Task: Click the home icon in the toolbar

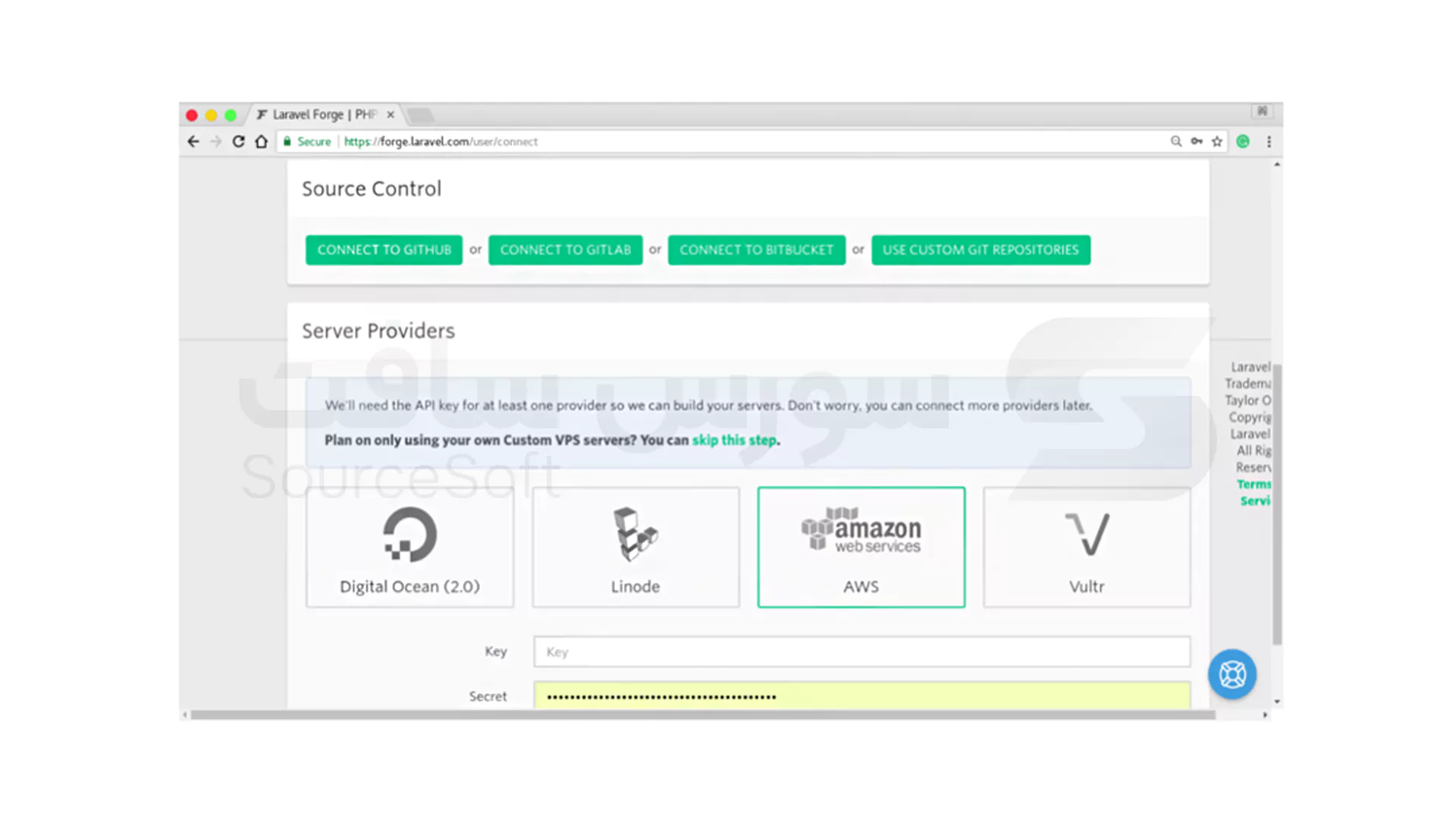Action: pyautogui.click(x=261, y=141)
